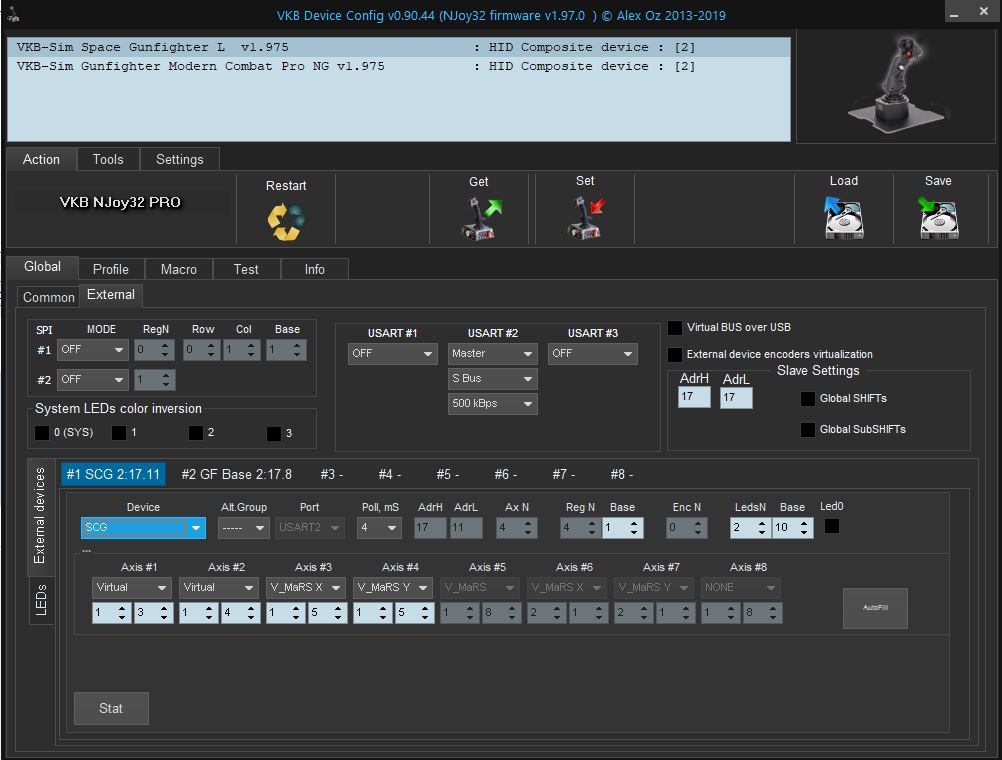Click the Get joystick icon
The image size is (1002, 760).
click(479, 218)
